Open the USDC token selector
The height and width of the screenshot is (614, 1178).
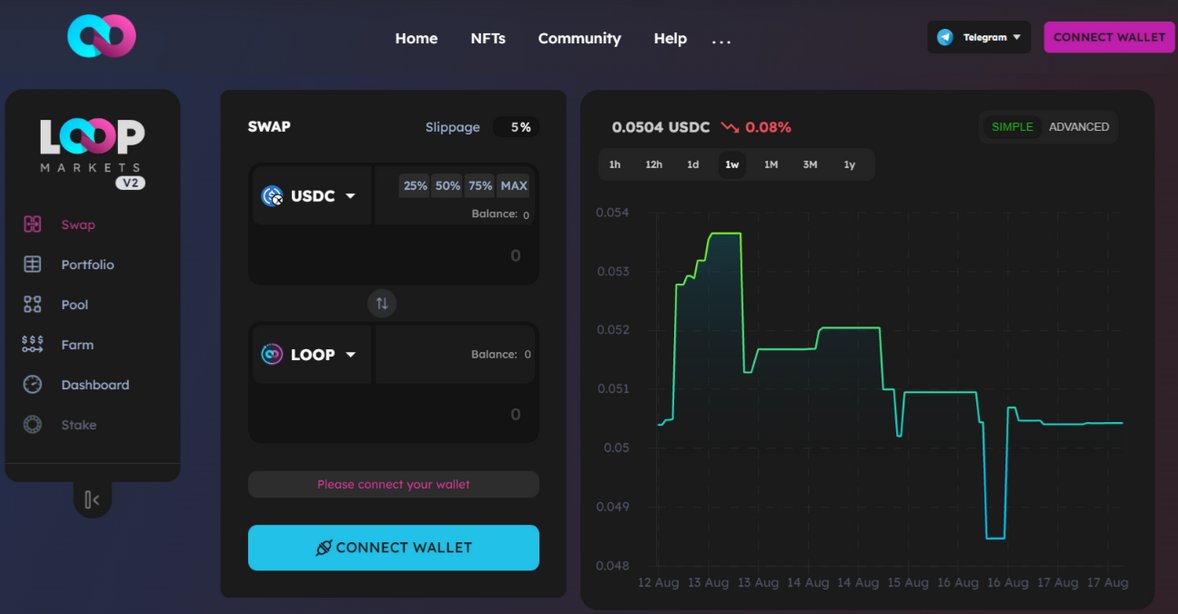click(x=310, y=195)
